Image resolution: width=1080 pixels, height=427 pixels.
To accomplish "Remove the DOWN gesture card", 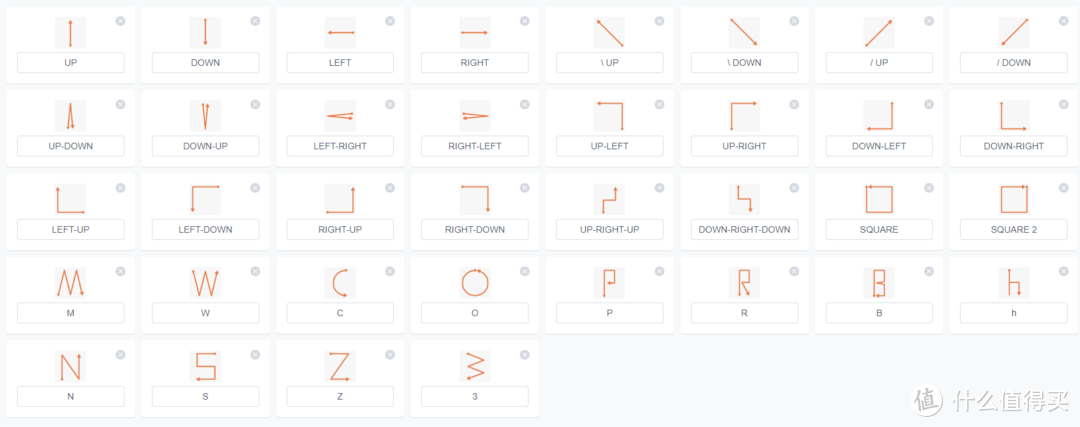I will 256,21.
